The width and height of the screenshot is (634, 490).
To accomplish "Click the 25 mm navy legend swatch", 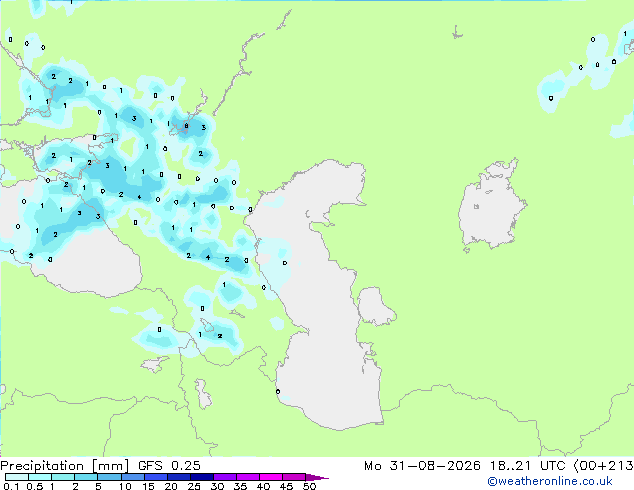I will coord(201,477).
